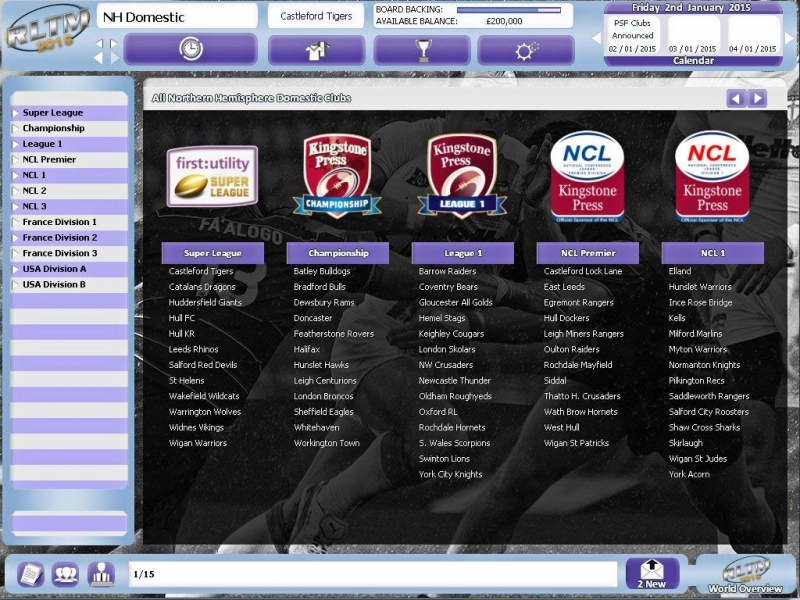Click the Available Balance £200,000 value

pyautogui.click(x=504, y=21)
